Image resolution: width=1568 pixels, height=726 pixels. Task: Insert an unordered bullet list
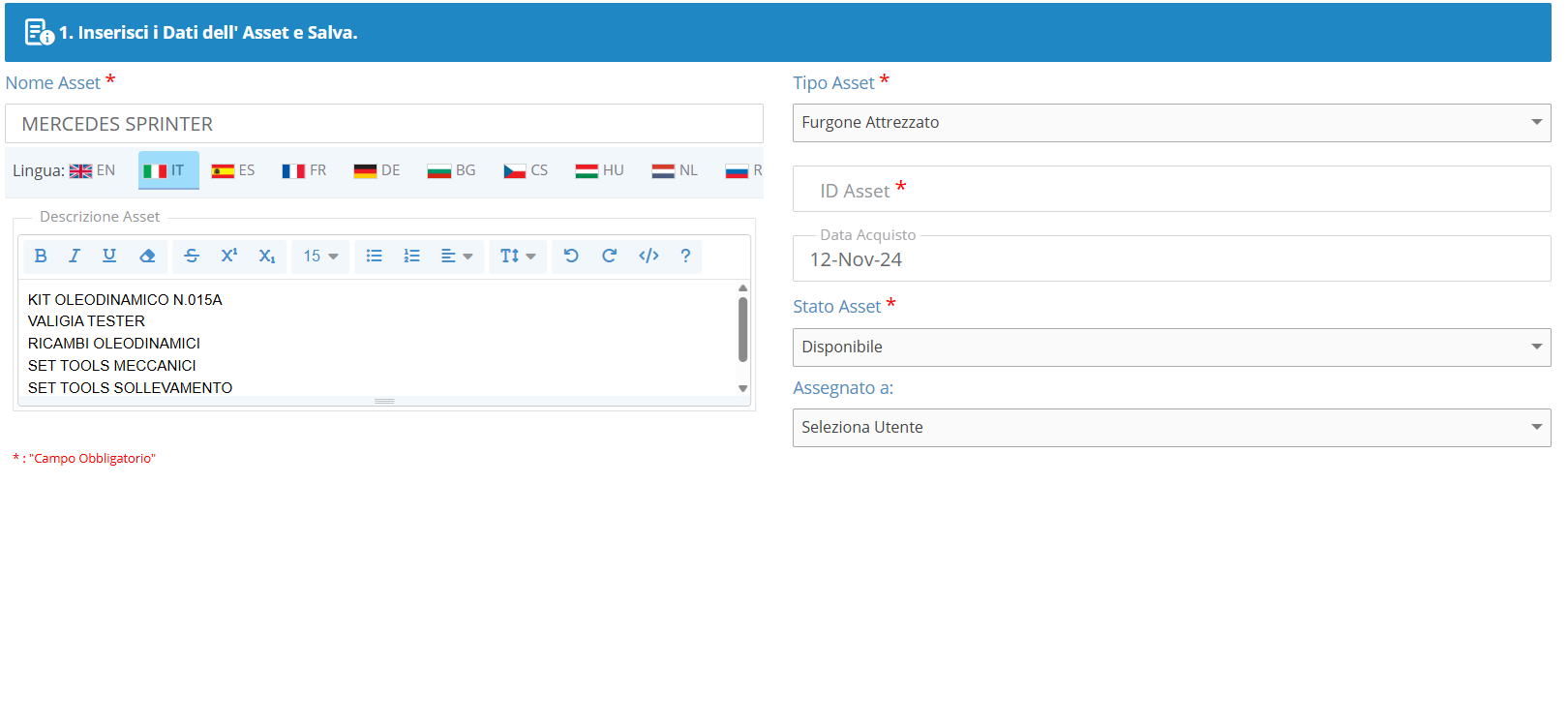(375, 256)
